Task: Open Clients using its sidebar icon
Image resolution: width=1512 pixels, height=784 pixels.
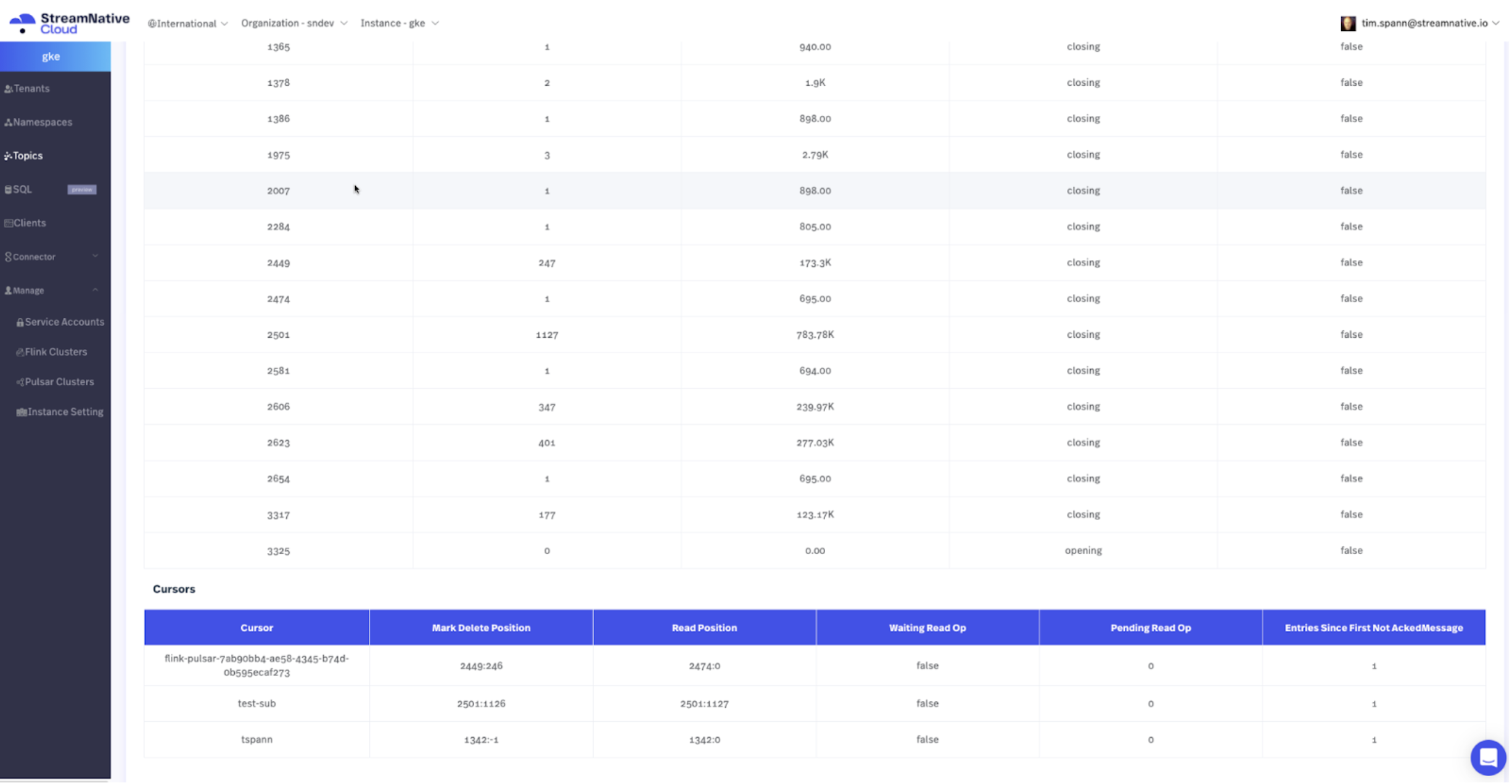Action: point(8,223)
